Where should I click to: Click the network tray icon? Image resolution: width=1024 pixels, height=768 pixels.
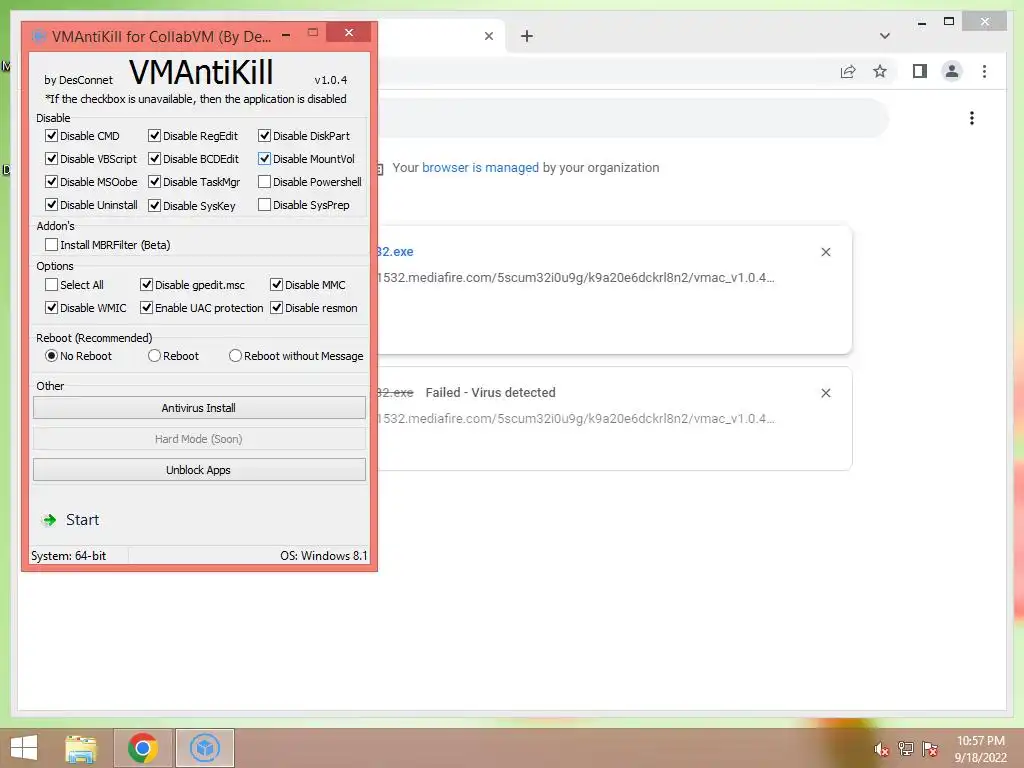(x=906, y=748)
